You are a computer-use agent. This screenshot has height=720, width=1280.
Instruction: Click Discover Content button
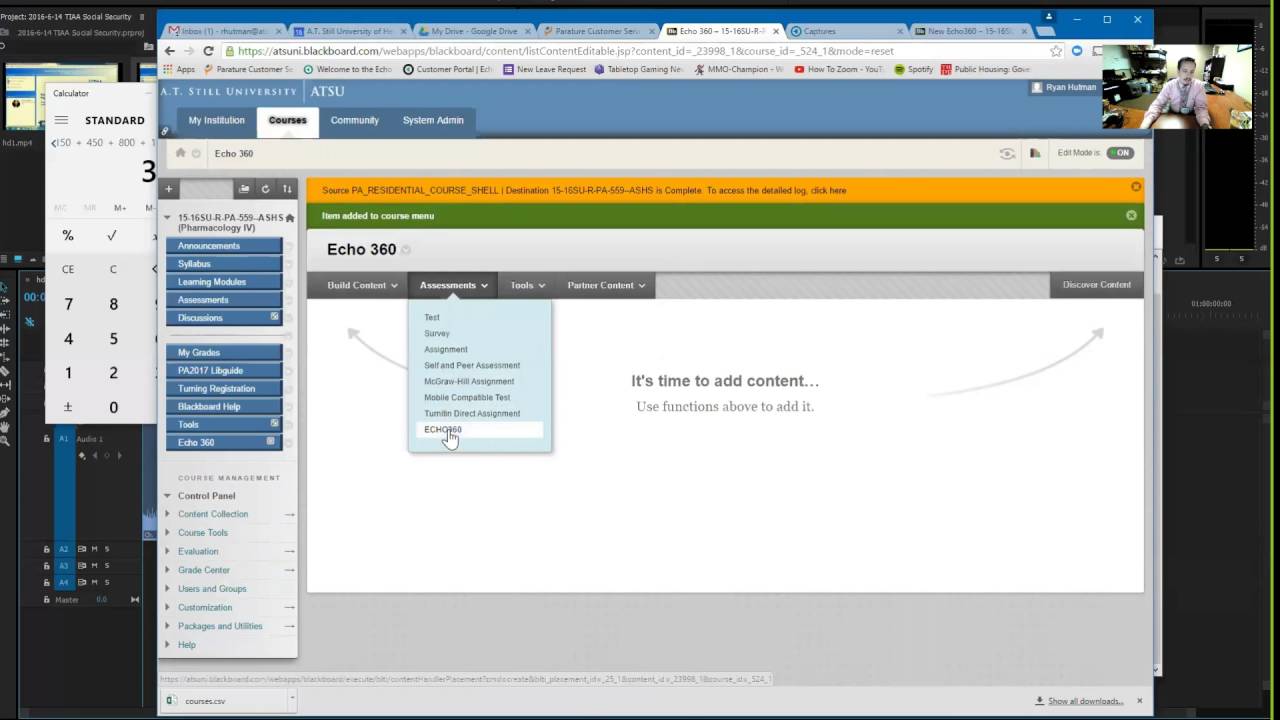point(1097,285)
